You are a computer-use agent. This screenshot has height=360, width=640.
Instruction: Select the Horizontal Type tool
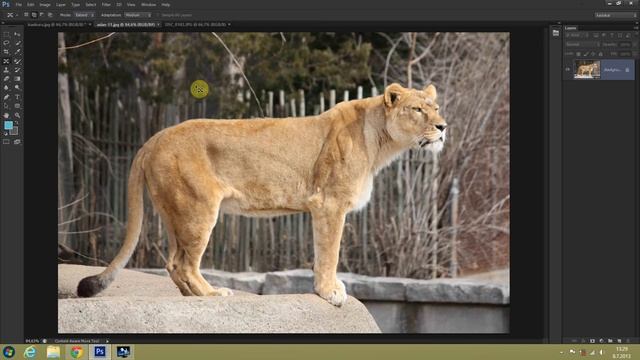(17, 97)
